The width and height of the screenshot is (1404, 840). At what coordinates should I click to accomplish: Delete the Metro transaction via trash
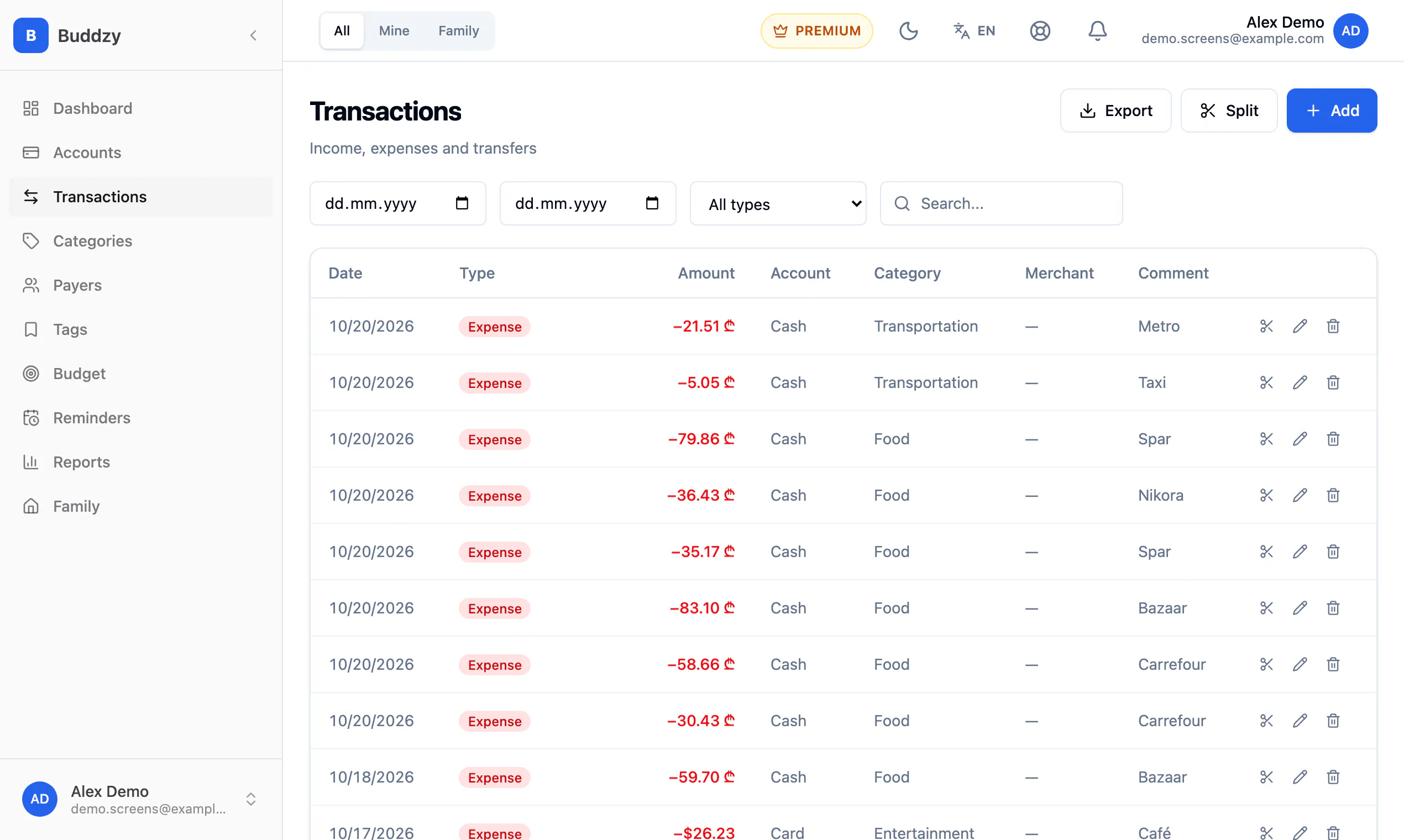tap(1333, 326)
